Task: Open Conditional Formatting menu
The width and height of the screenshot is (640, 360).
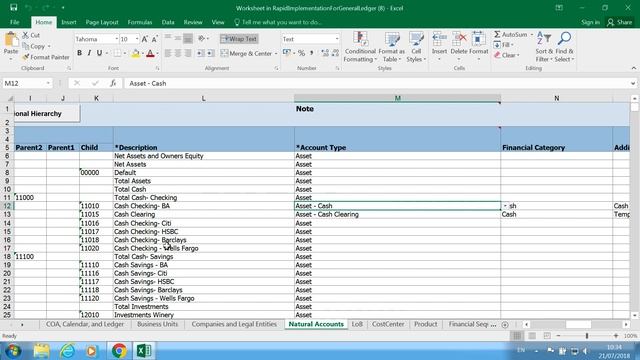Action: [360, 47]
